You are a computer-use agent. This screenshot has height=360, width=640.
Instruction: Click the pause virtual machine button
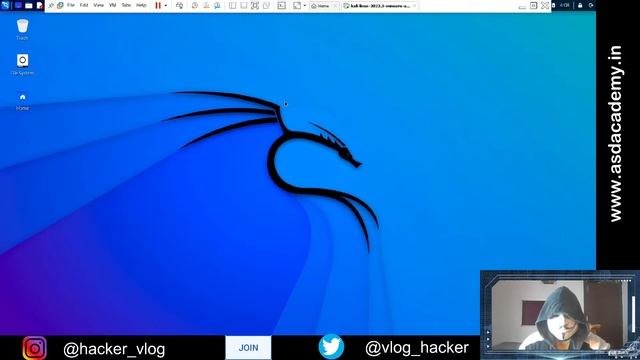pyautogui.click(x=158, y=5)
